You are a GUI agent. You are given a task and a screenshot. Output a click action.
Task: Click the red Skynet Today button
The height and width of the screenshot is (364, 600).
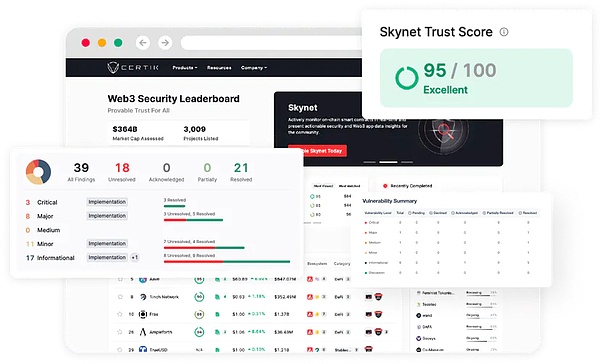click(318, 151)
